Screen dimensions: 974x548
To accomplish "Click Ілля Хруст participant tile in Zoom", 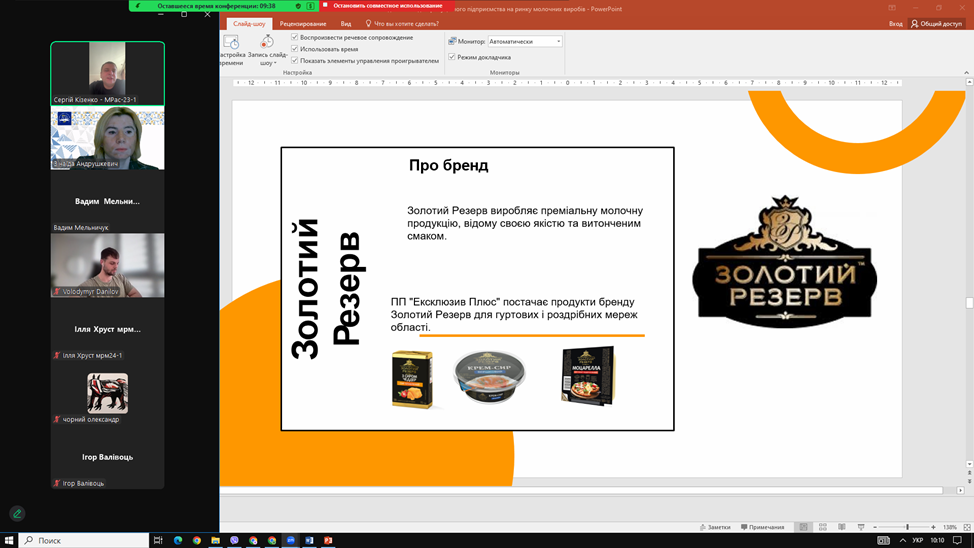I will tap(107, 329).
